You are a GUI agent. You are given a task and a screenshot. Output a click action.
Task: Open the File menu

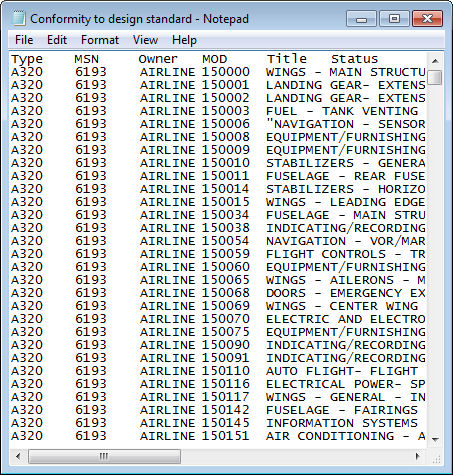pos(24,40)
